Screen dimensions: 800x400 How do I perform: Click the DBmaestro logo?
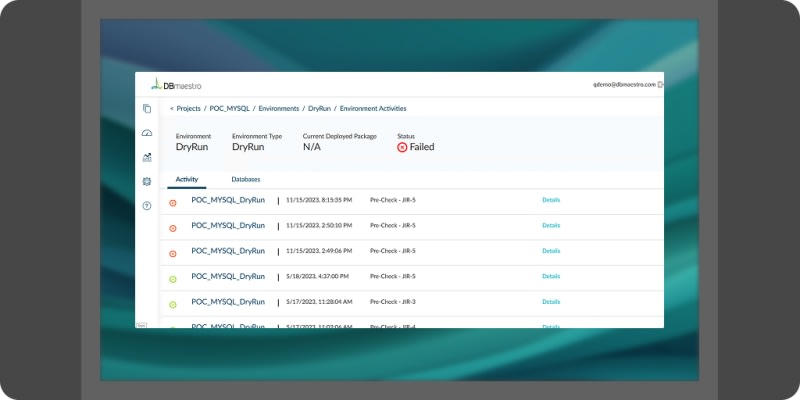point(177,85)
